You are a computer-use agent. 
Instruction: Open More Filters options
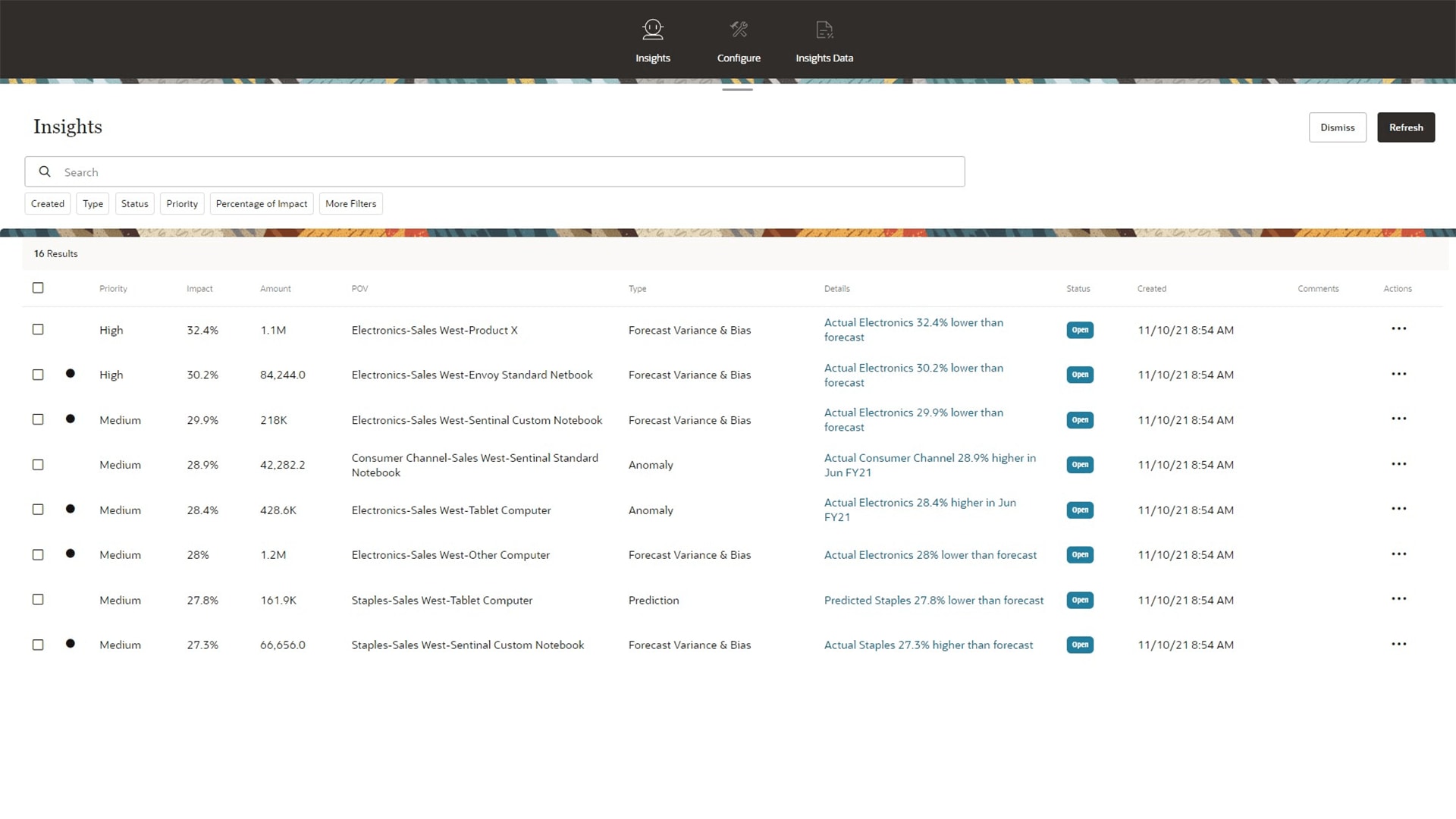click(x=350, y=203)
